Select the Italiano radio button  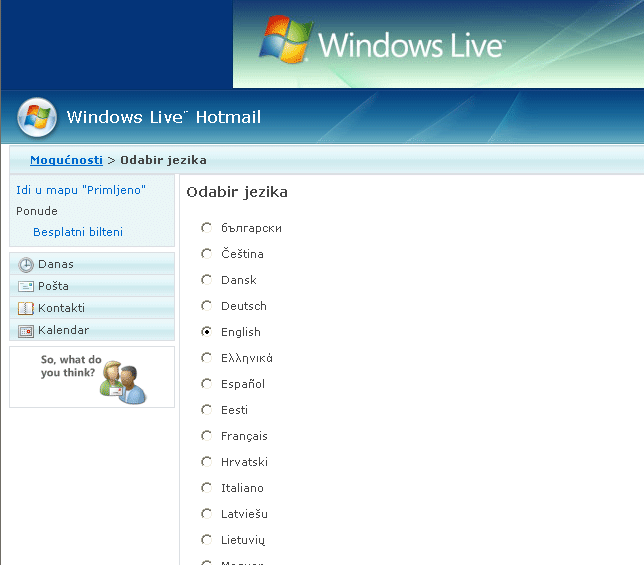coord(207,487)
